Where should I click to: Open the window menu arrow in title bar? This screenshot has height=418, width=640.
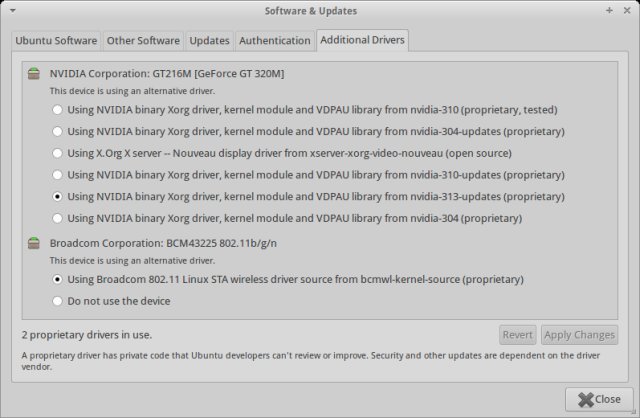pyautogui.click(x=13, y=11)
